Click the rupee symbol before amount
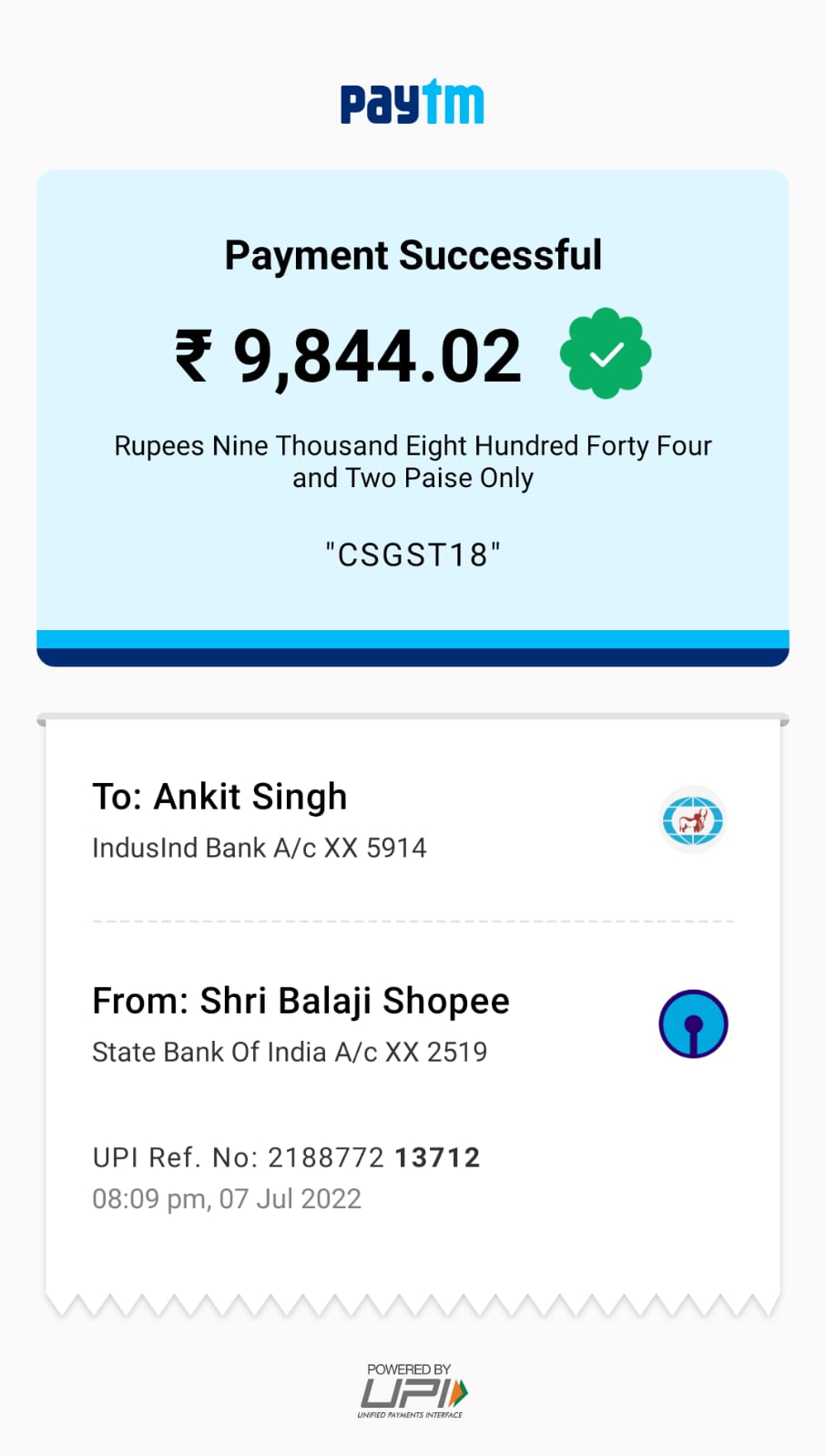Image resolution: width=826 pixels, height=1456 pixels. (193, 356)
